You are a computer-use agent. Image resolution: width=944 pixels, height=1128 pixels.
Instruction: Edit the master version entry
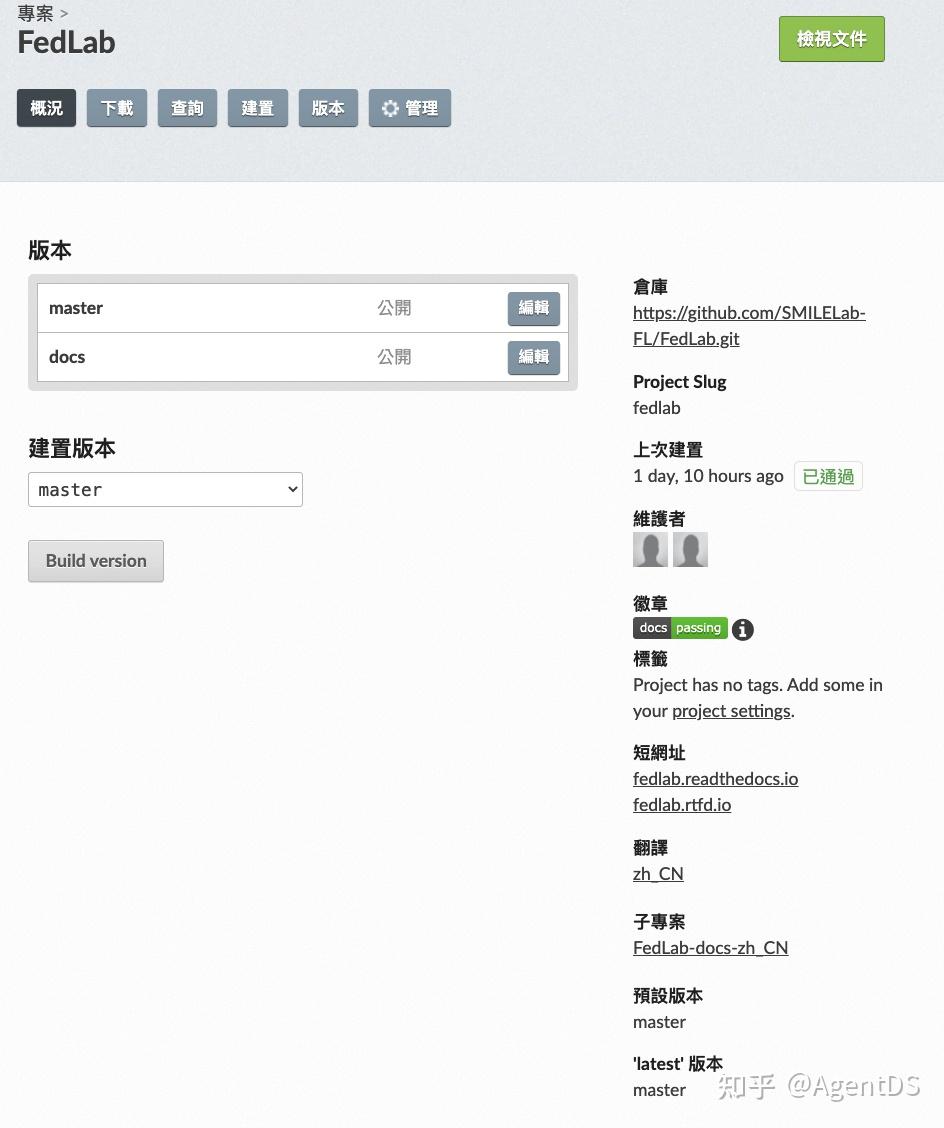(x=533, y=308)
